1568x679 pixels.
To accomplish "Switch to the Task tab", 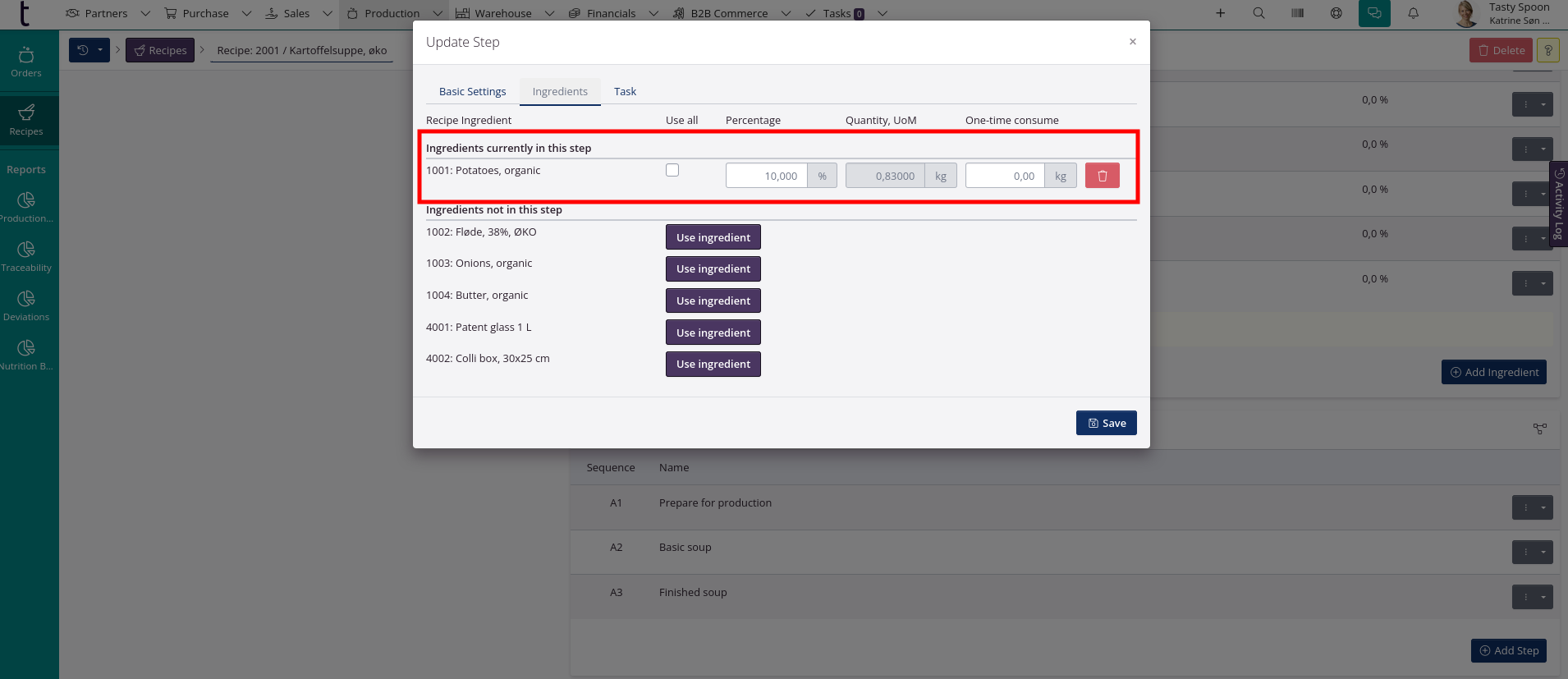I will [x=625, y=91].
